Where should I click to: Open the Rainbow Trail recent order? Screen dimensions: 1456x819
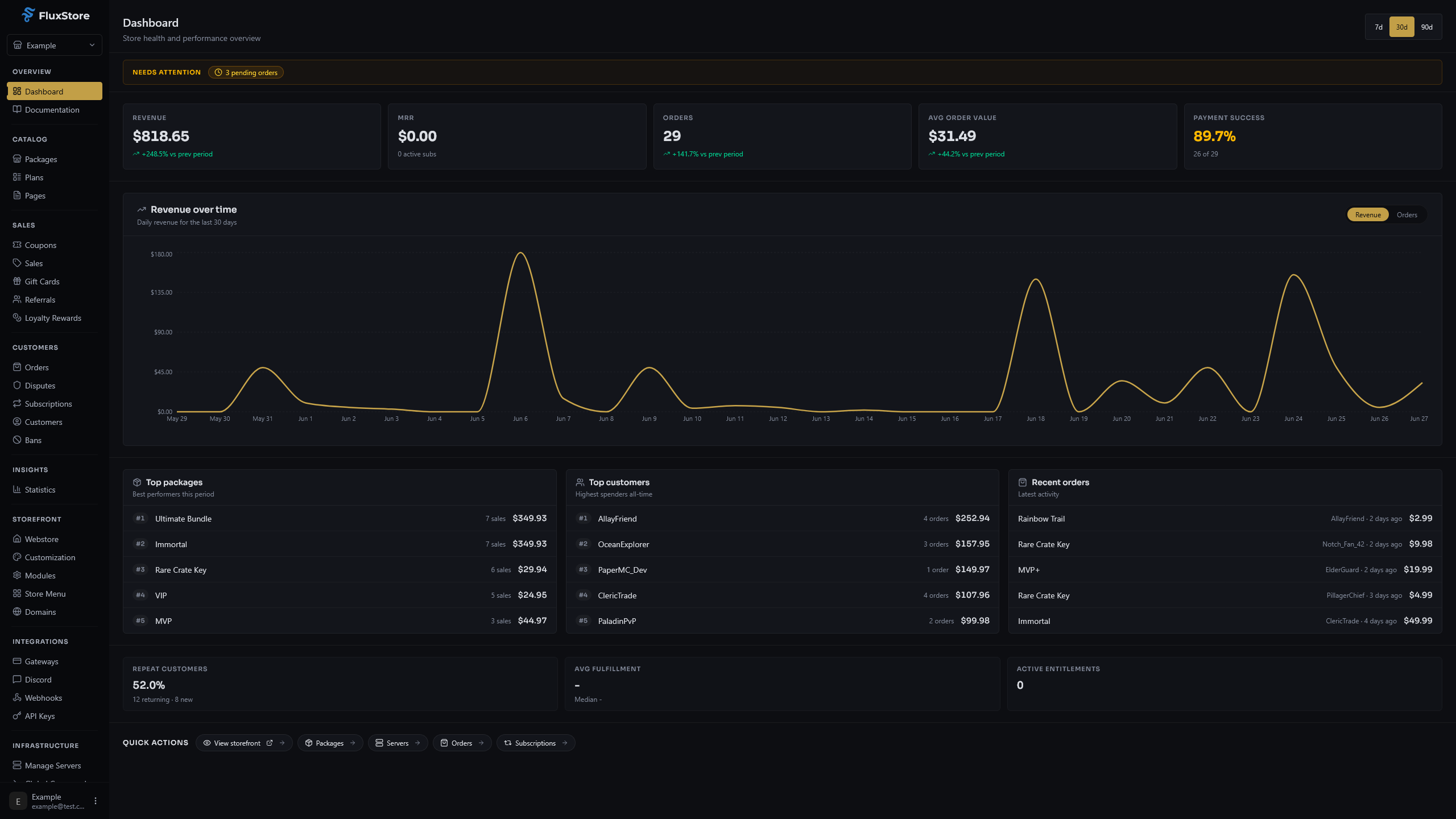click(1225, 519)
